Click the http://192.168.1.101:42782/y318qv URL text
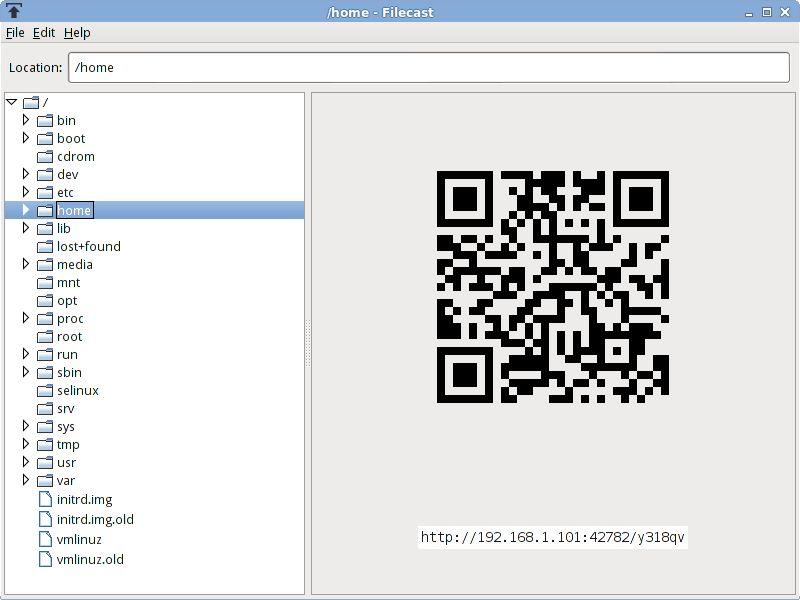 click(x=553, y=537)
